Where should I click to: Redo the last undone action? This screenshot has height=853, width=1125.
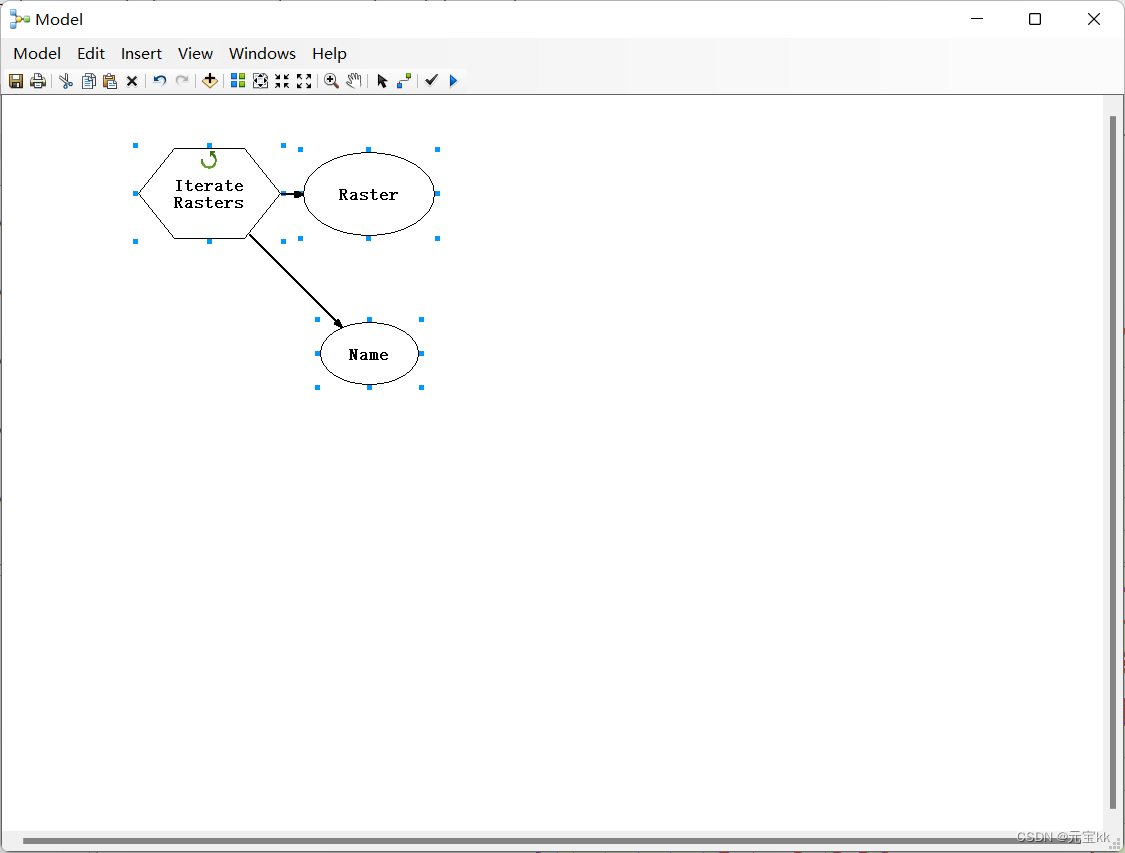pyautogui.click(x=182, y=81)
